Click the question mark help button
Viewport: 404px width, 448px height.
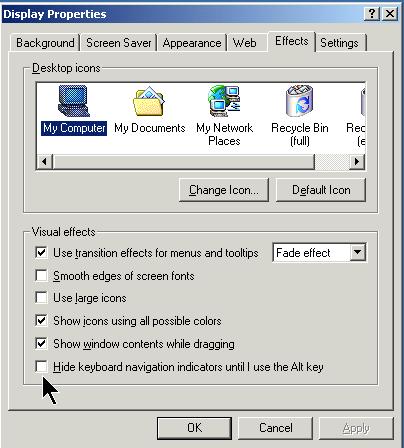coord(372,14)
